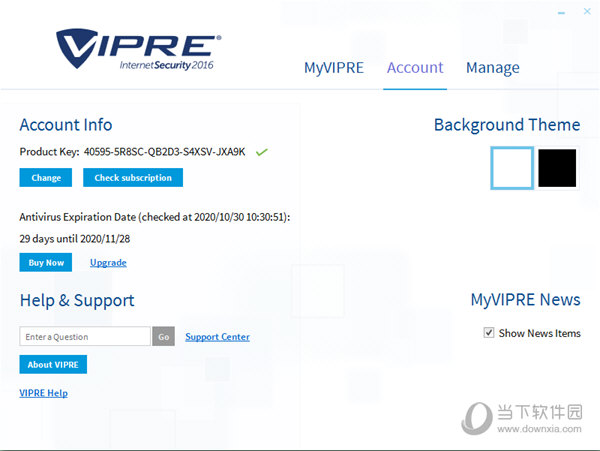Image resolution: width=600 pixels, height=451 pixels.
Task: Switch to the Account tab
Action: 415,68
